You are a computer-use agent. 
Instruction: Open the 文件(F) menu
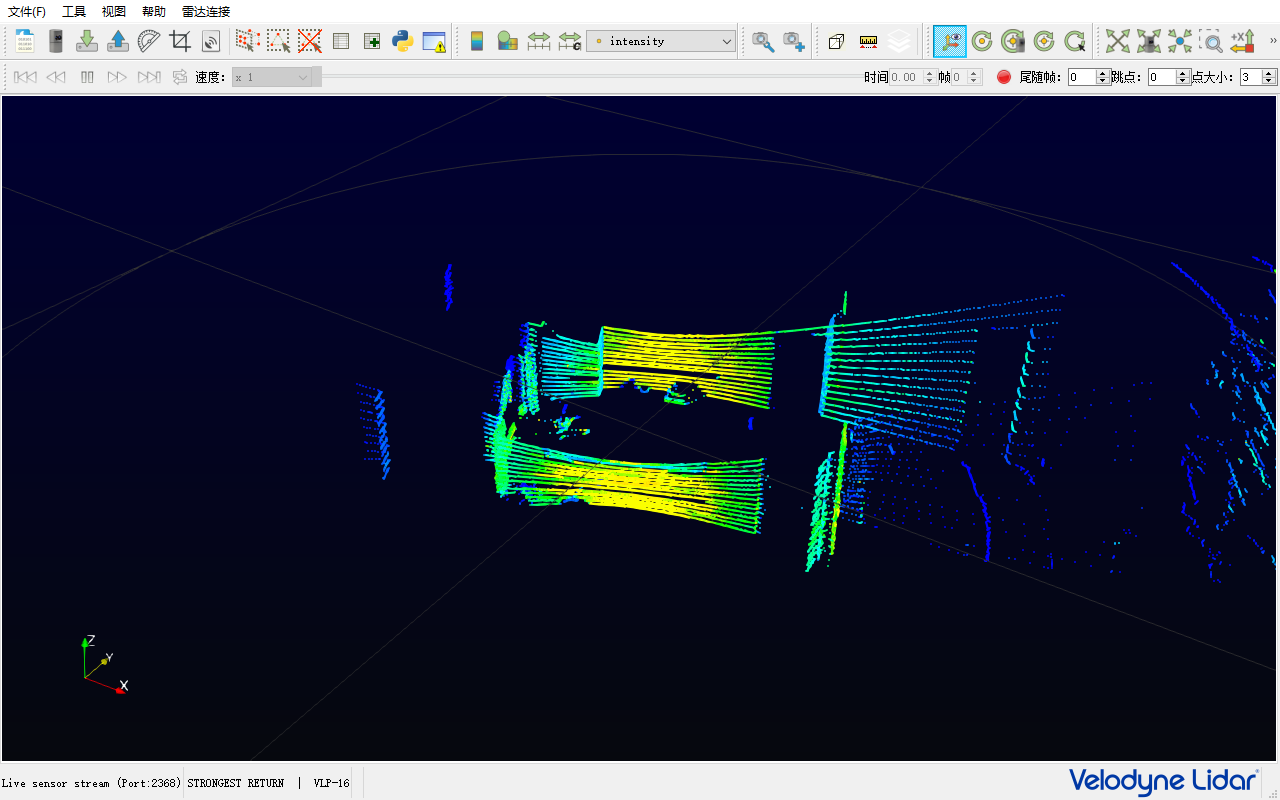coord(27,12)
